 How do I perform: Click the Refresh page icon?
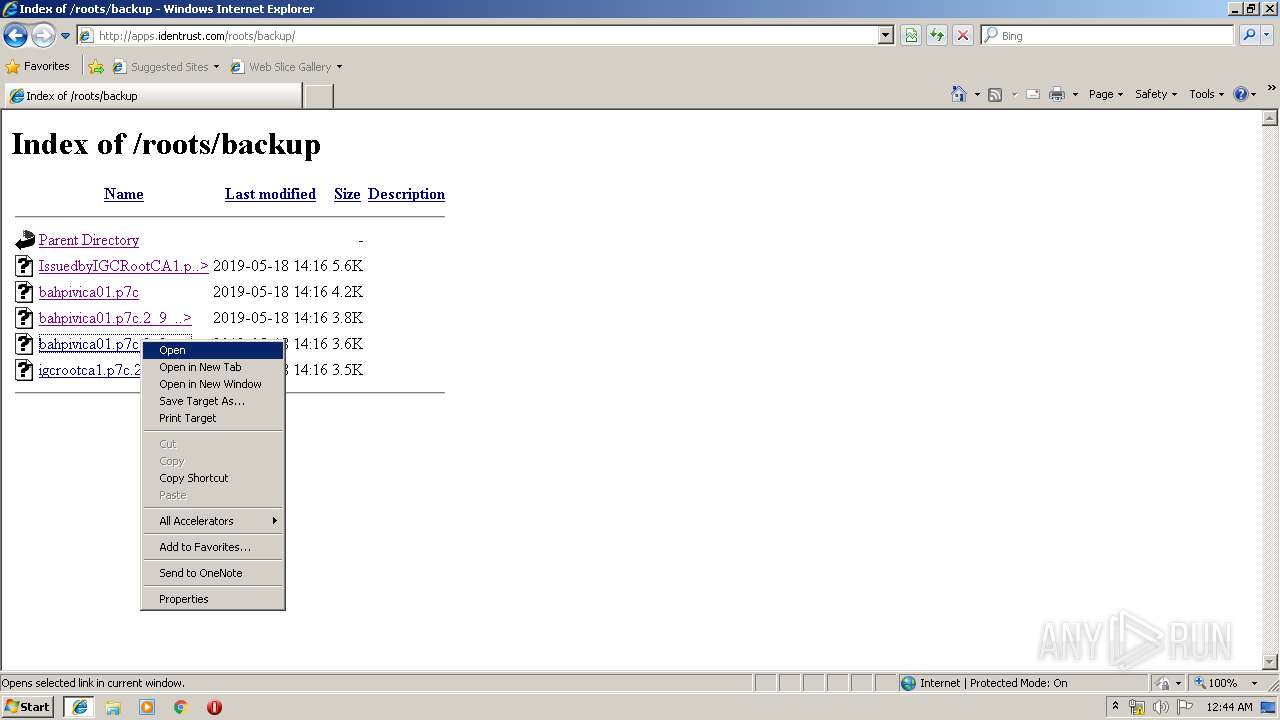[937, 36]
